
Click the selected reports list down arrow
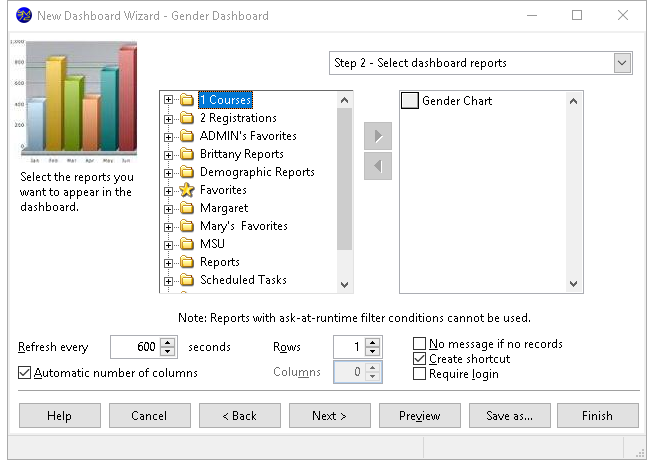click(574, 284)
